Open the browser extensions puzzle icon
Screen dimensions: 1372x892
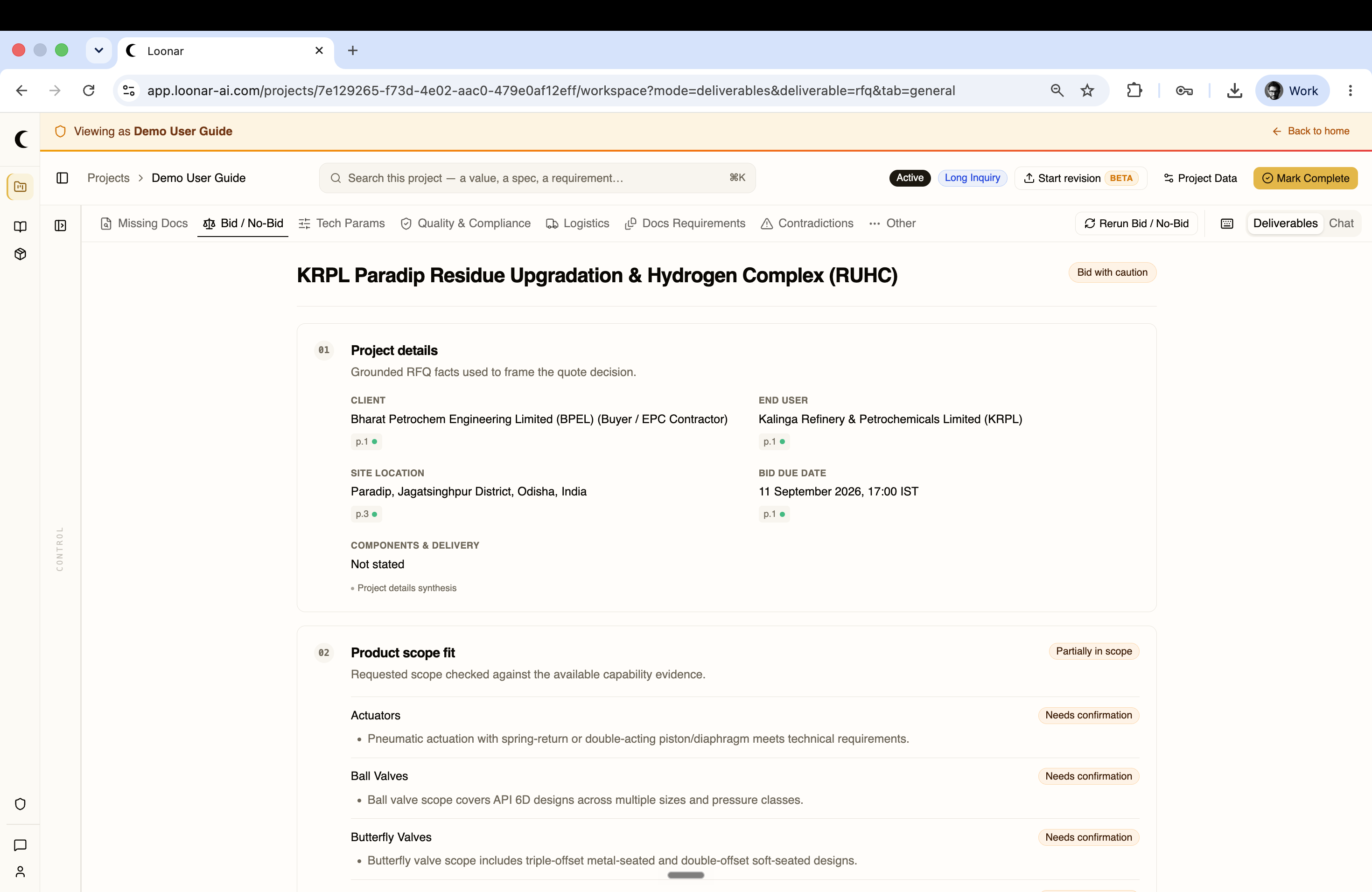click(1134, 91)
